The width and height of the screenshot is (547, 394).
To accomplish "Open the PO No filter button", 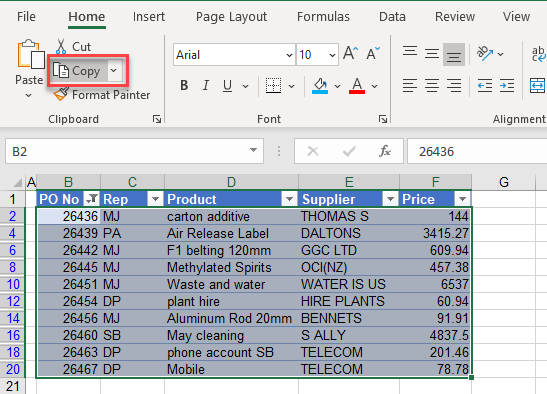I will pos(92,199).
